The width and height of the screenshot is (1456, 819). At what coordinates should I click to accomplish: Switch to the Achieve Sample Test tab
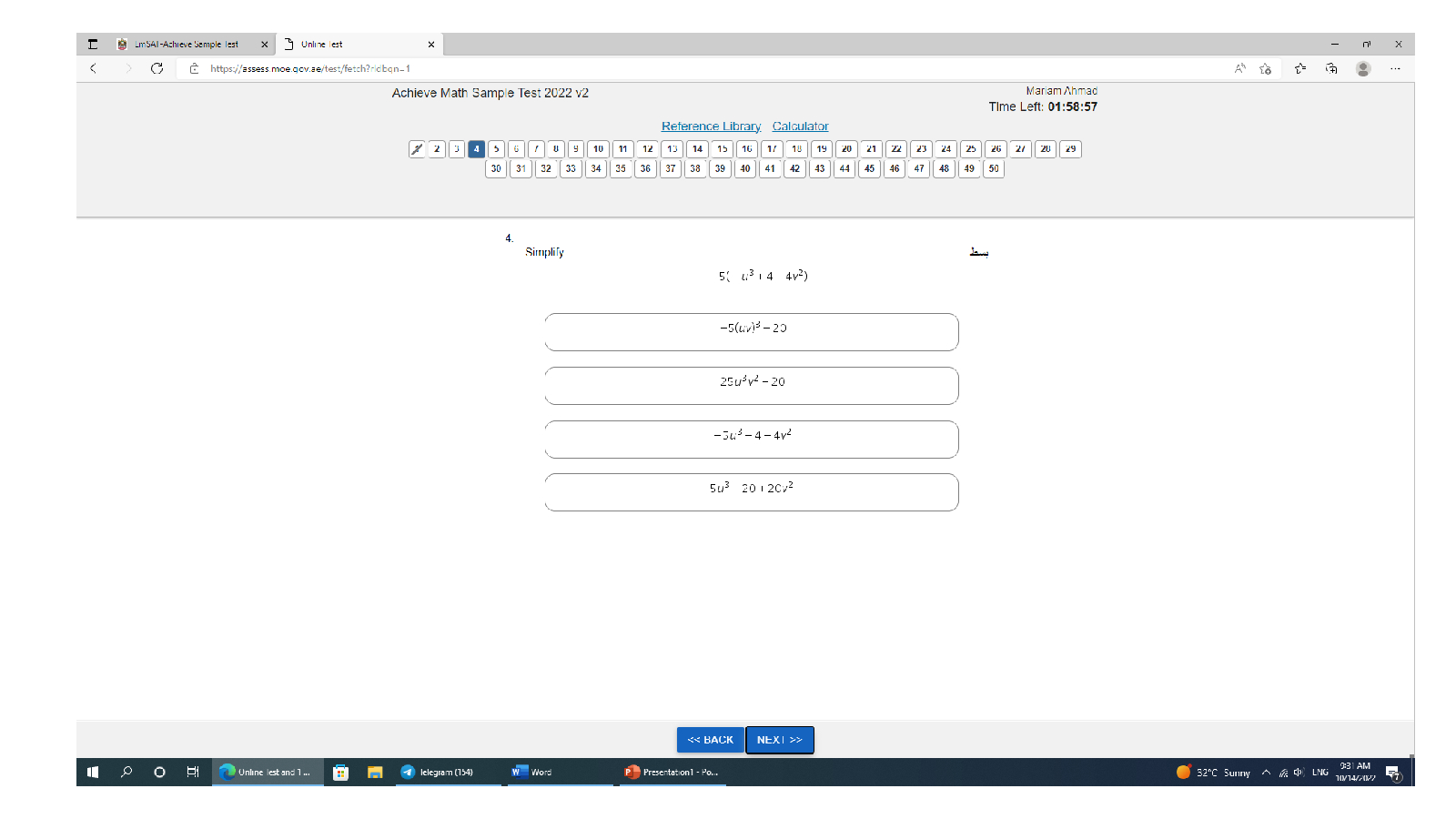(x=187, y=44)
